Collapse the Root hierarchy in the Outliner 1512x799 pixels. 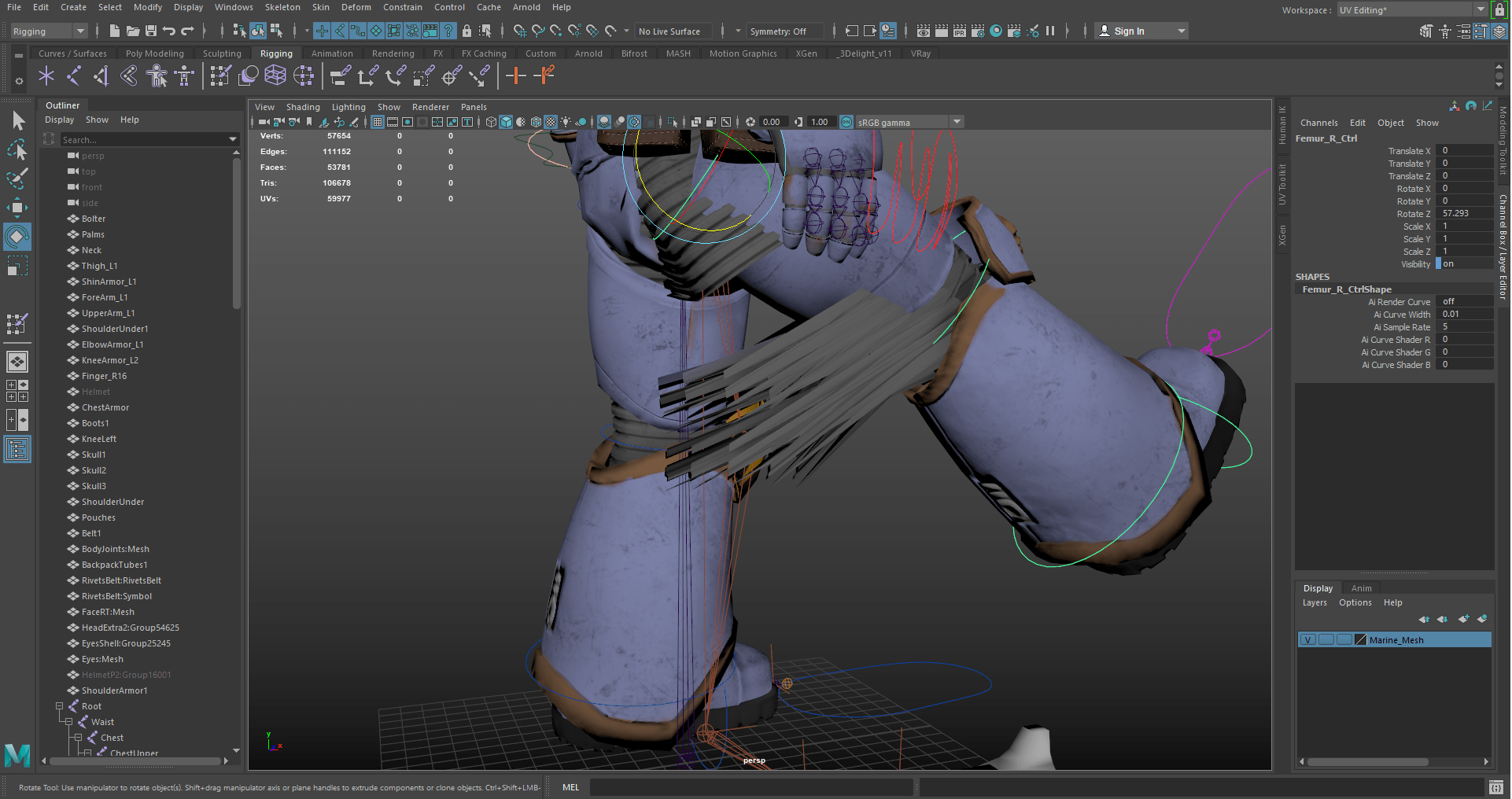(61, 706)
